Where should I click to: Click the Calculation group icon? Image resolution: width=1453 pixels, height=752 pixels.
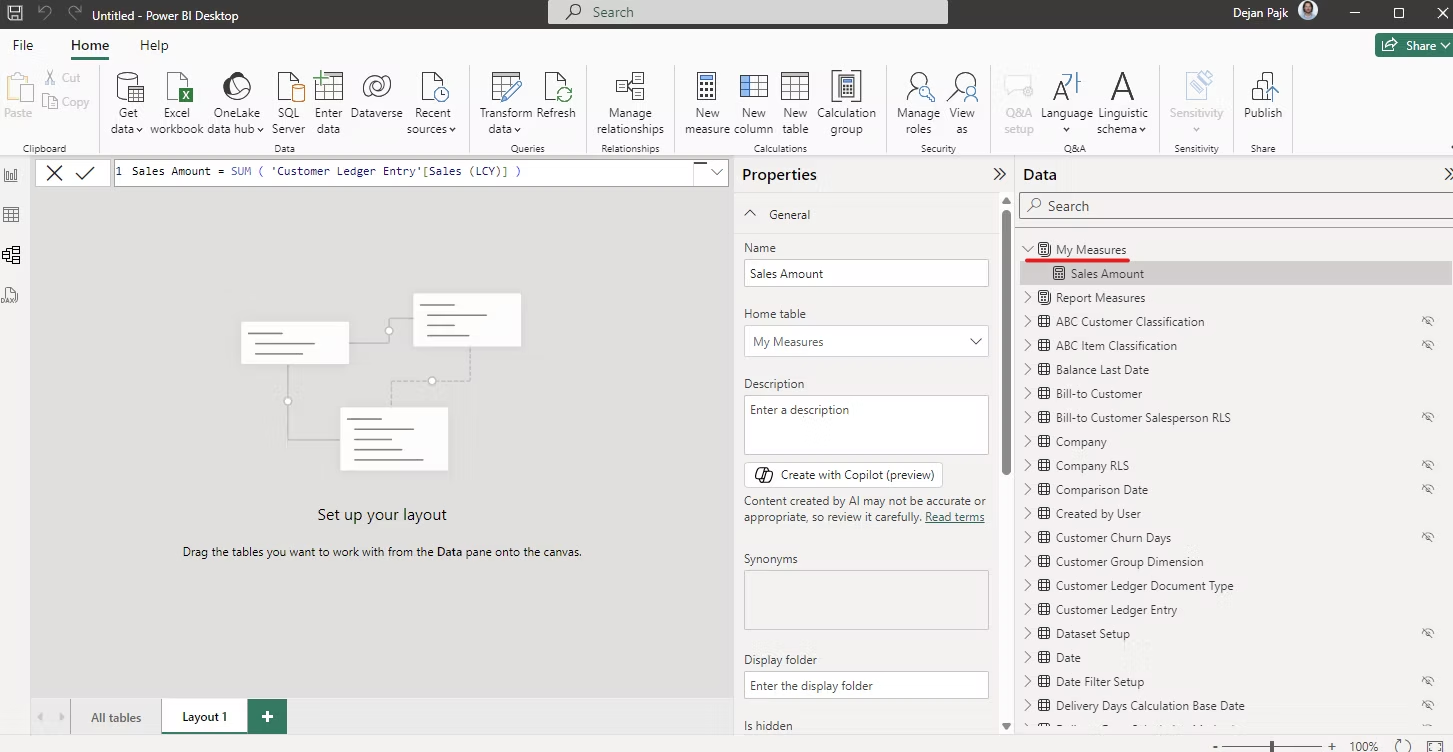(x=846, y=88)
